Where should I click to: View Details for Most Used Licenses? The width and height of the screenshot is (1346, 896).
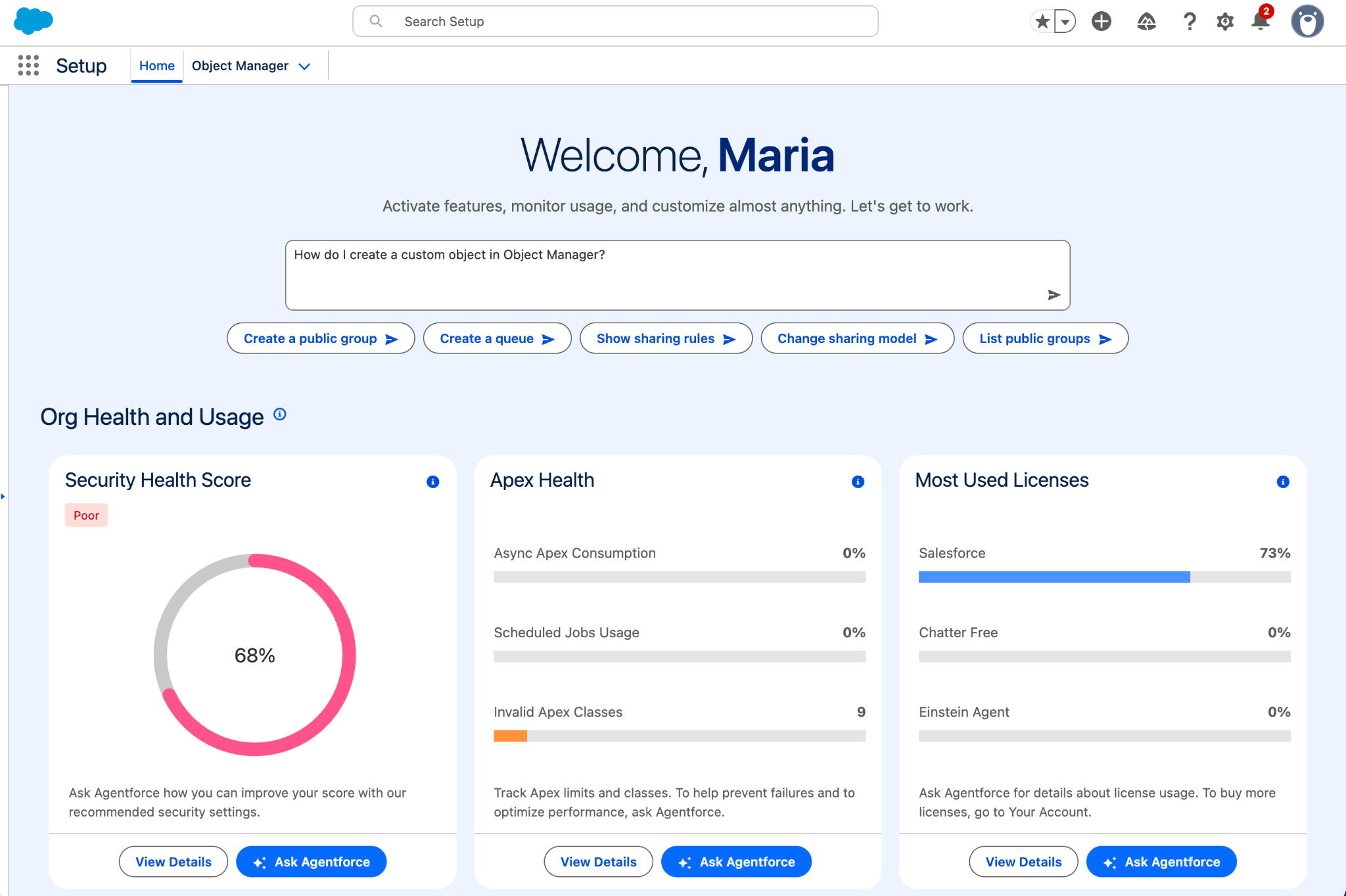(1024, 862)
